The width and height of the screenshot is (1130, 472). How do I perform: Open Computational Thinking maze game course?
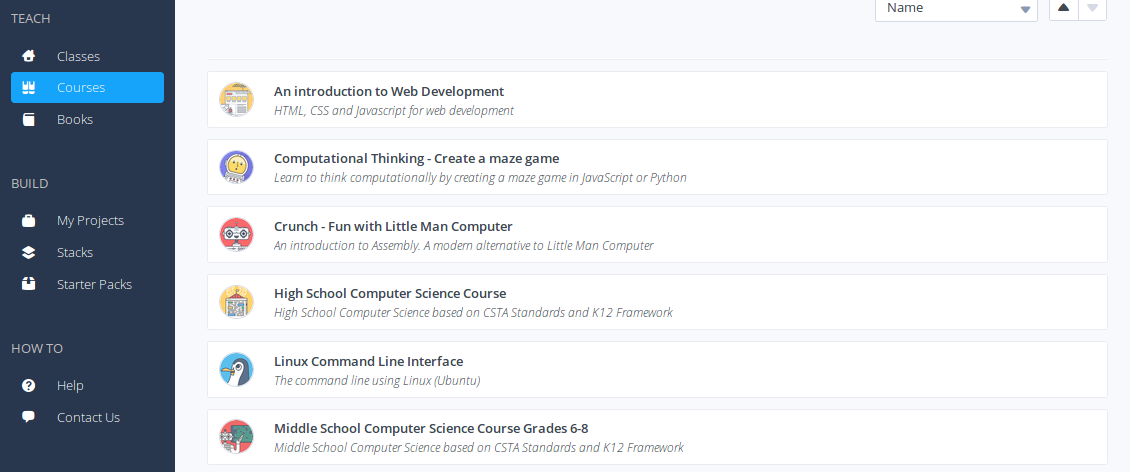pos(657,166)
